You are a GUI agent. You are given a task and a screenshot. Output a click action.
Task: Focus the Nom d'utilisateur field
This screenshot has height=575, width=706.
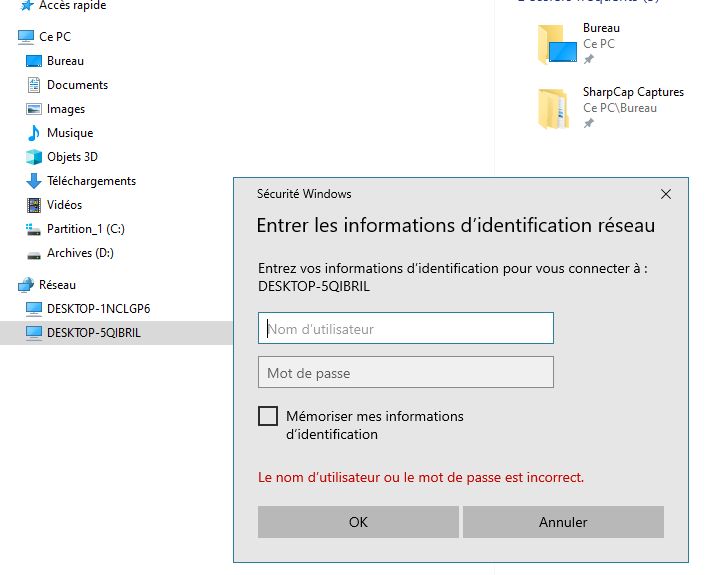(x=406, y=328)
